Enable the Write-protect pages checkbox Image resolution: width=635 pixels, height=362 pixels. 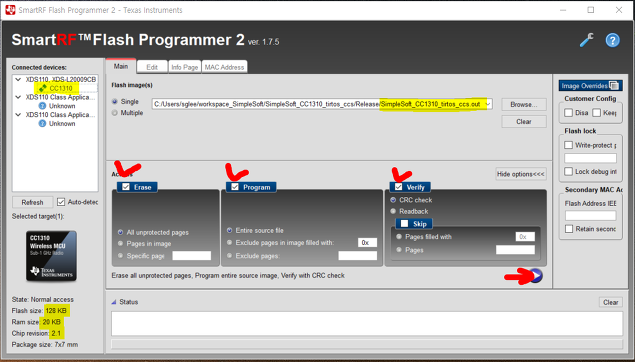(x=569, y=145)
